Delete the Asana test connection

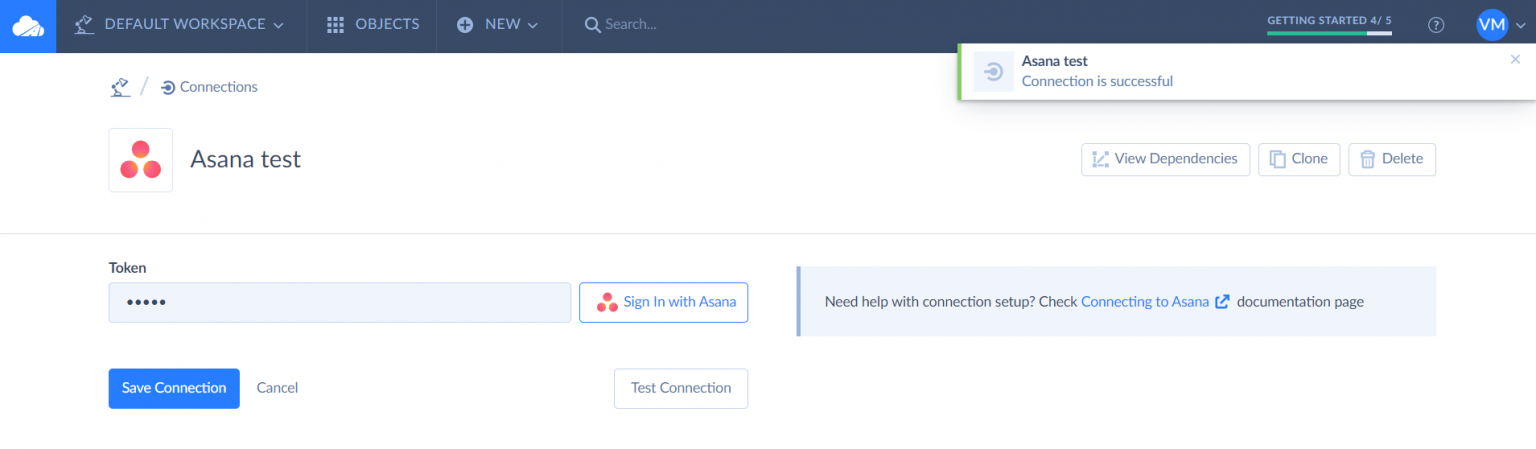tap(1391, 159)
